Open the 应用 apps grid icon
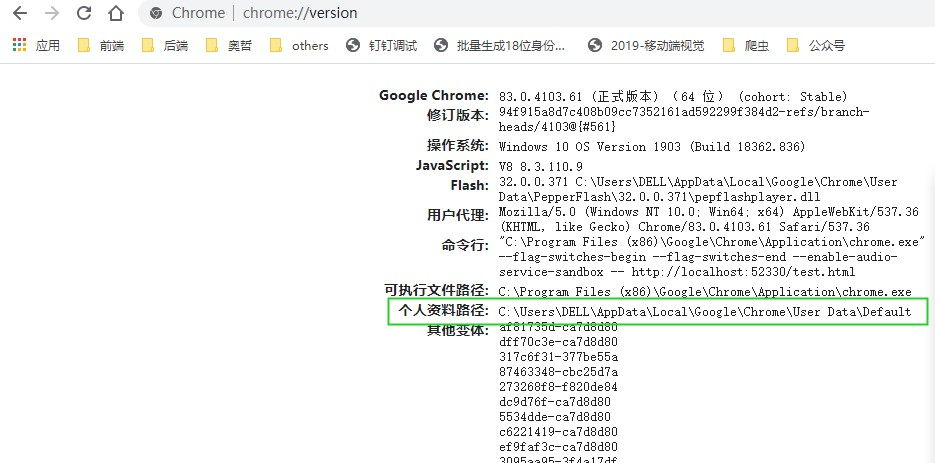This screenshot has width=935, height=463. coord(19,45)
